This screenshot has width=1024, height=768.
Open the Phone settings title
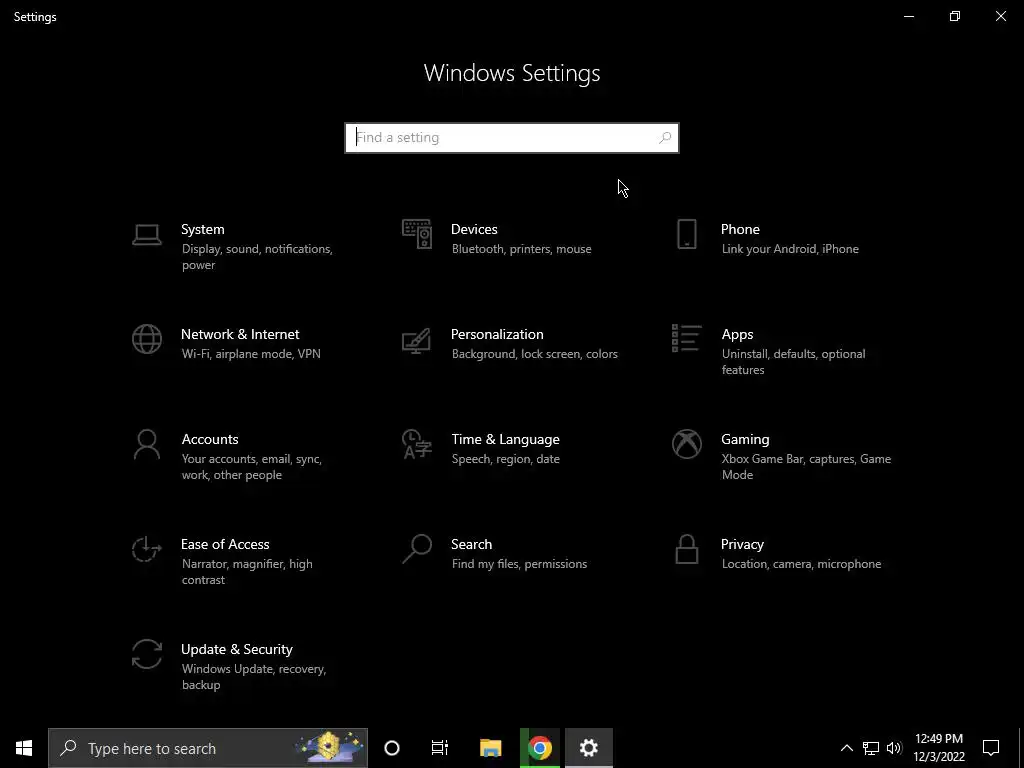point(740,229)
